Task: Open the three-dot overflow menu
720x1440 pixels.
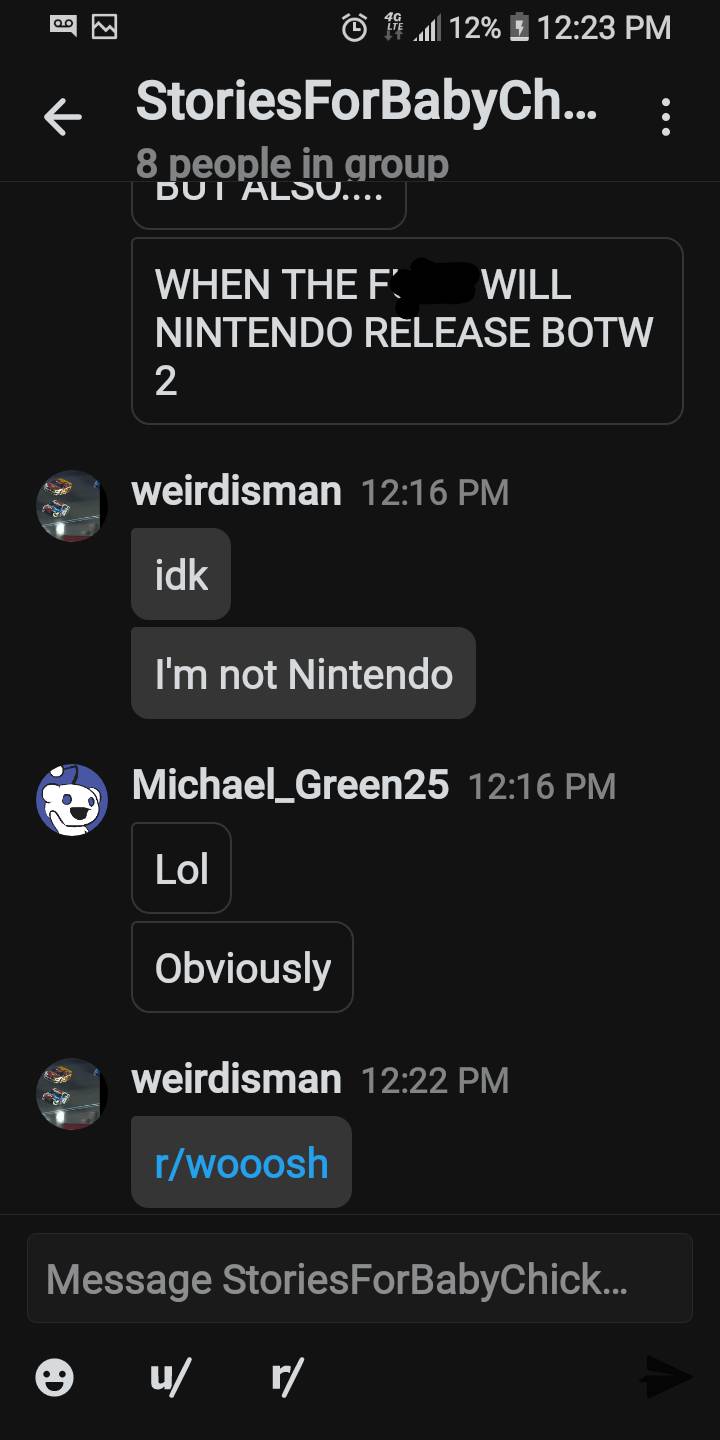Action: (666, 118)
